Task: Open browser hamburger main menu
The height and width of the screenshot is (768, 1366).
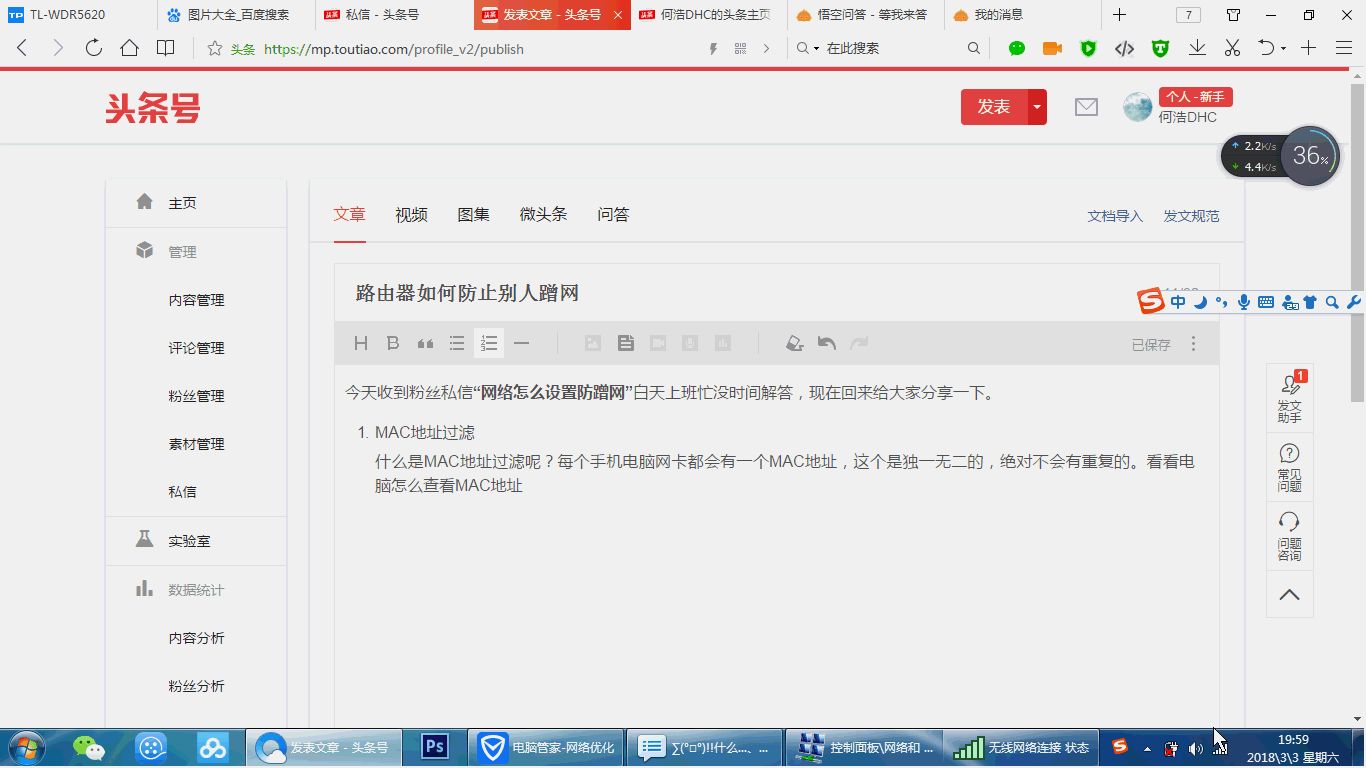Action: [1344, 48]
